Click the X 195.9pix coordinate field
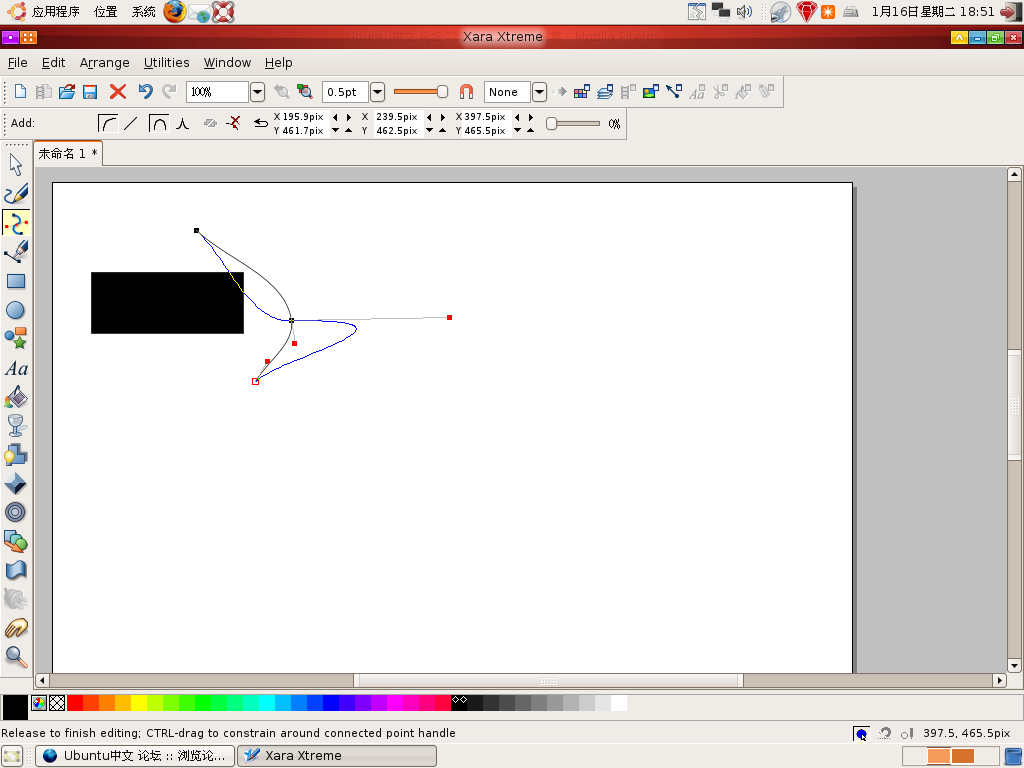The image size is (1024, 768). 302,117
